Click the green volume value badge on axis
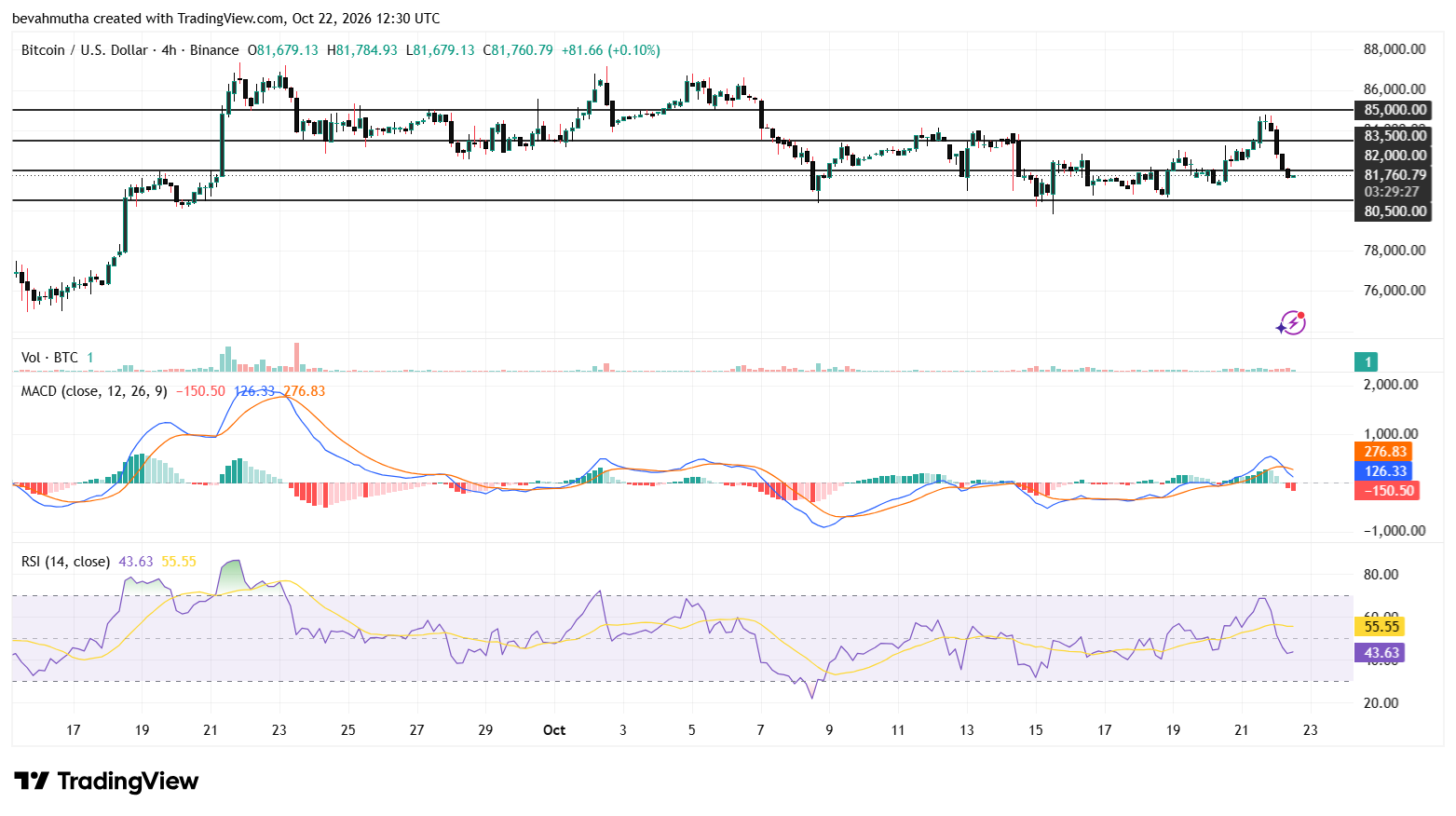Image resolution: width=1456 pixels, height=816 pixels. tap(1367, 362)
